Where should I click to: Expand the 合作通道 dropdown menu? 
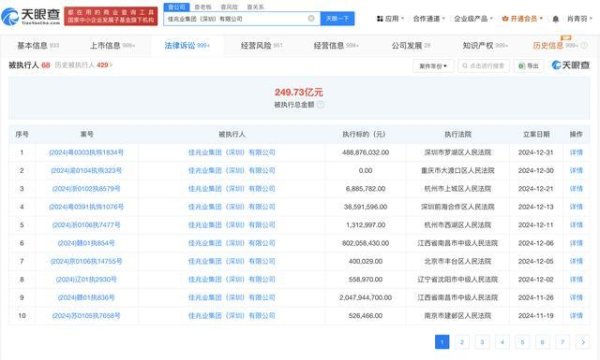pos(429,18)
